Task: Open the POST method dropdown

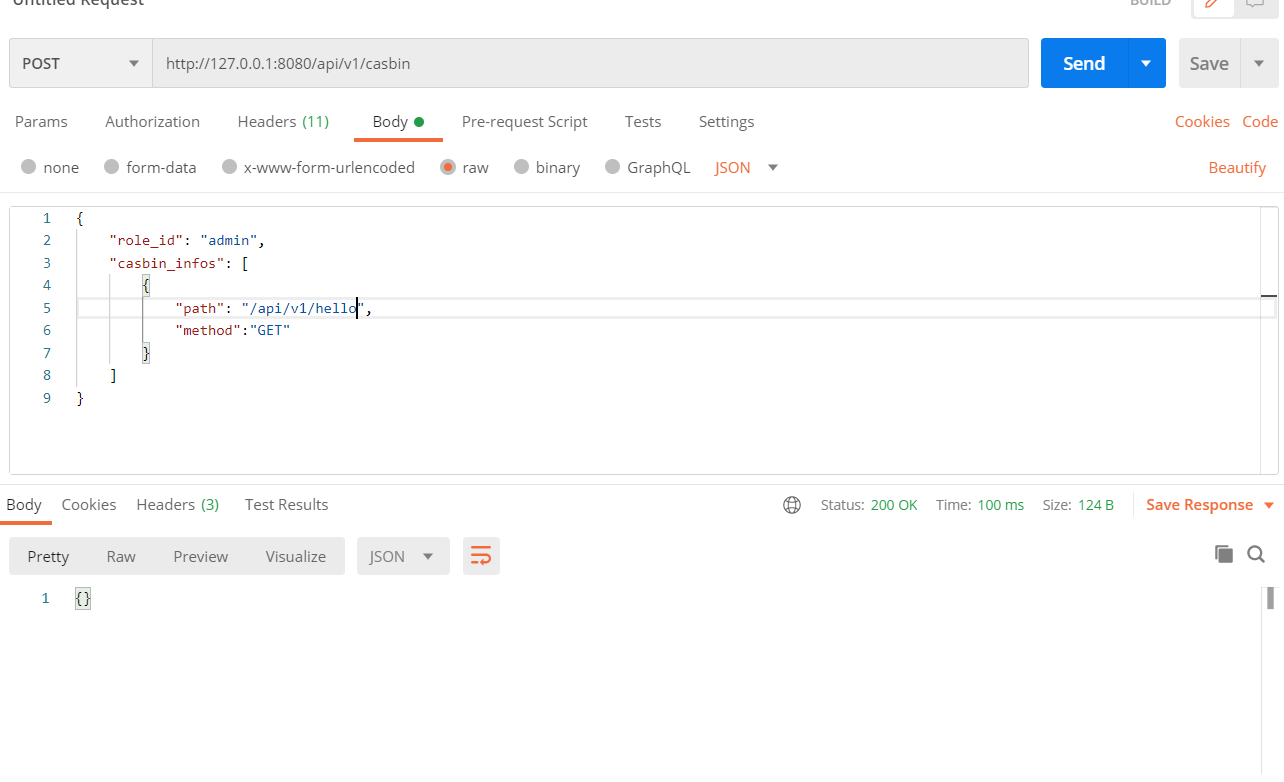Action: [80, 63]
